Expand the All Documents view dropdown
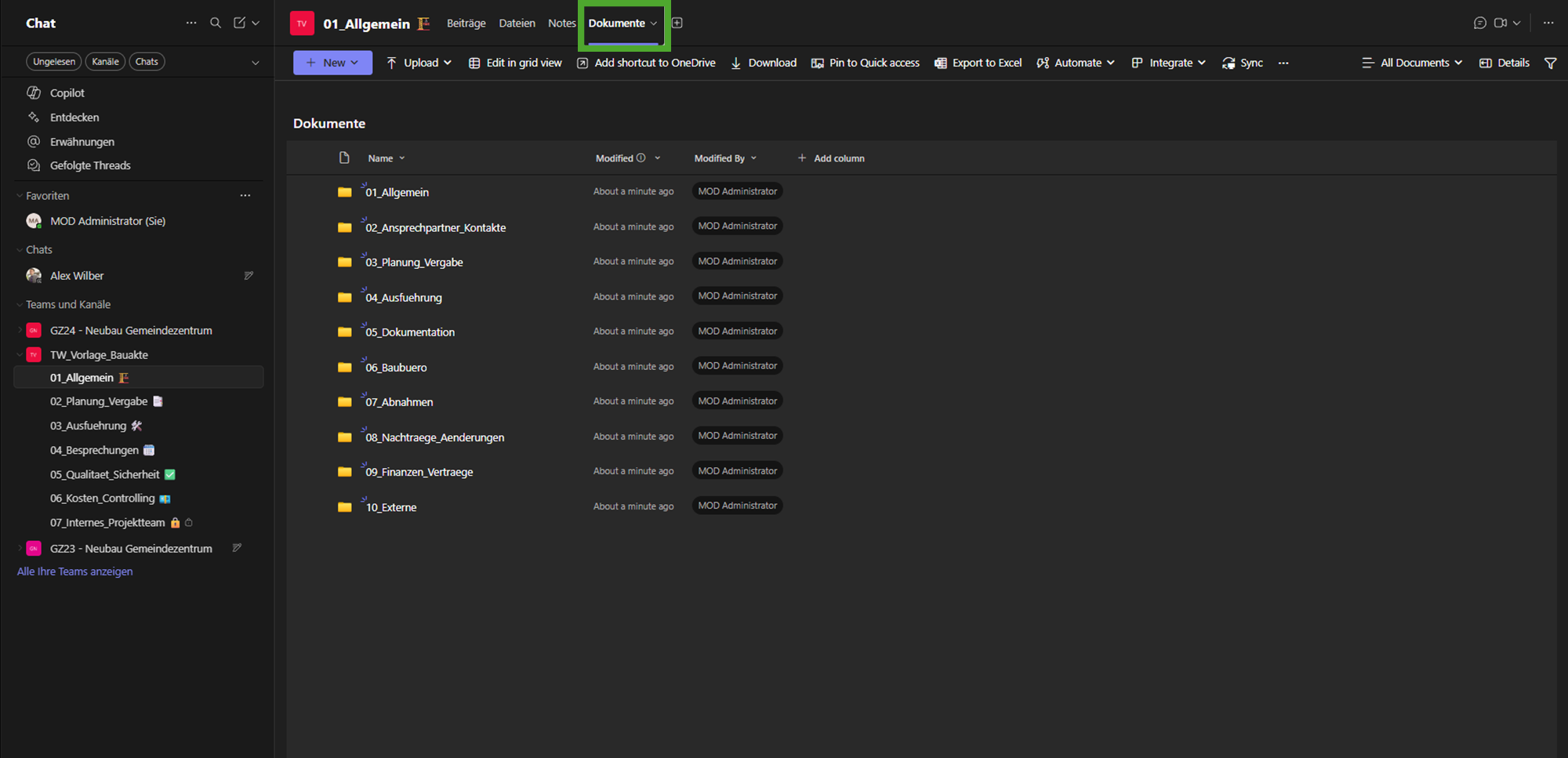The image size is (1568, 758). click(1412, 63)
